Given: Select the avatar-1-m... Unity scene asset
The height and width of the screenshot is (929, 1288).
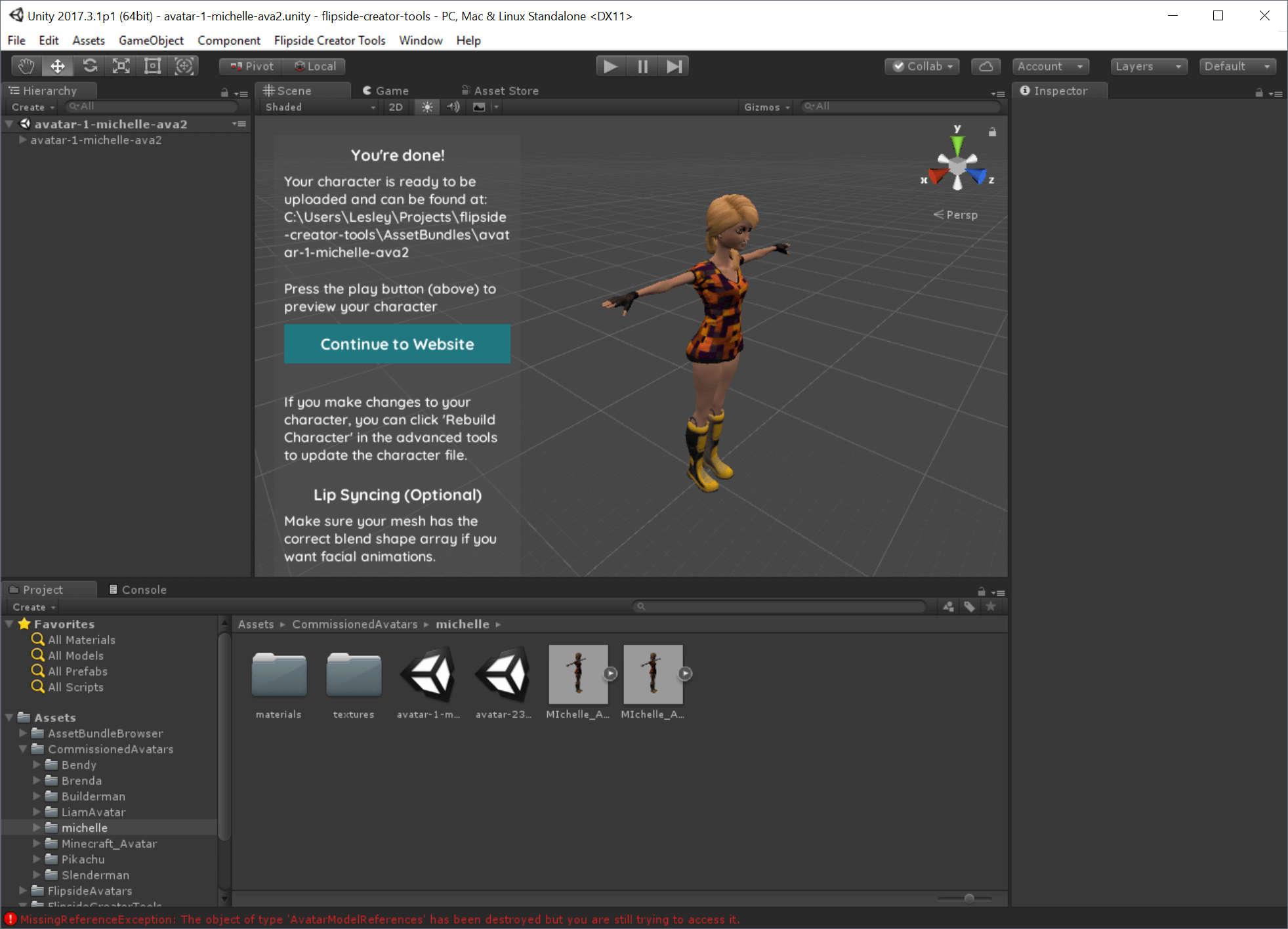Looking at the screenshot, I should pos(428,674).
